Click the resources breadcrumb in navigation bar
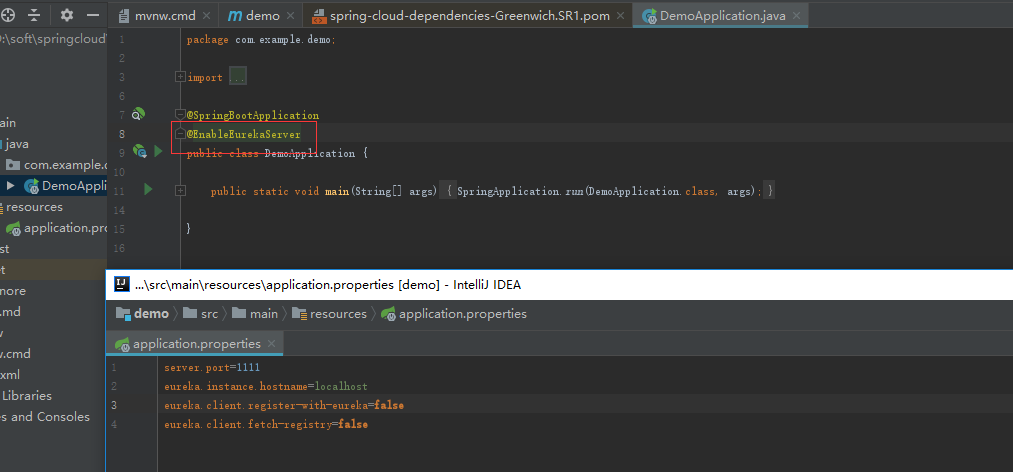 coord(337,314)
